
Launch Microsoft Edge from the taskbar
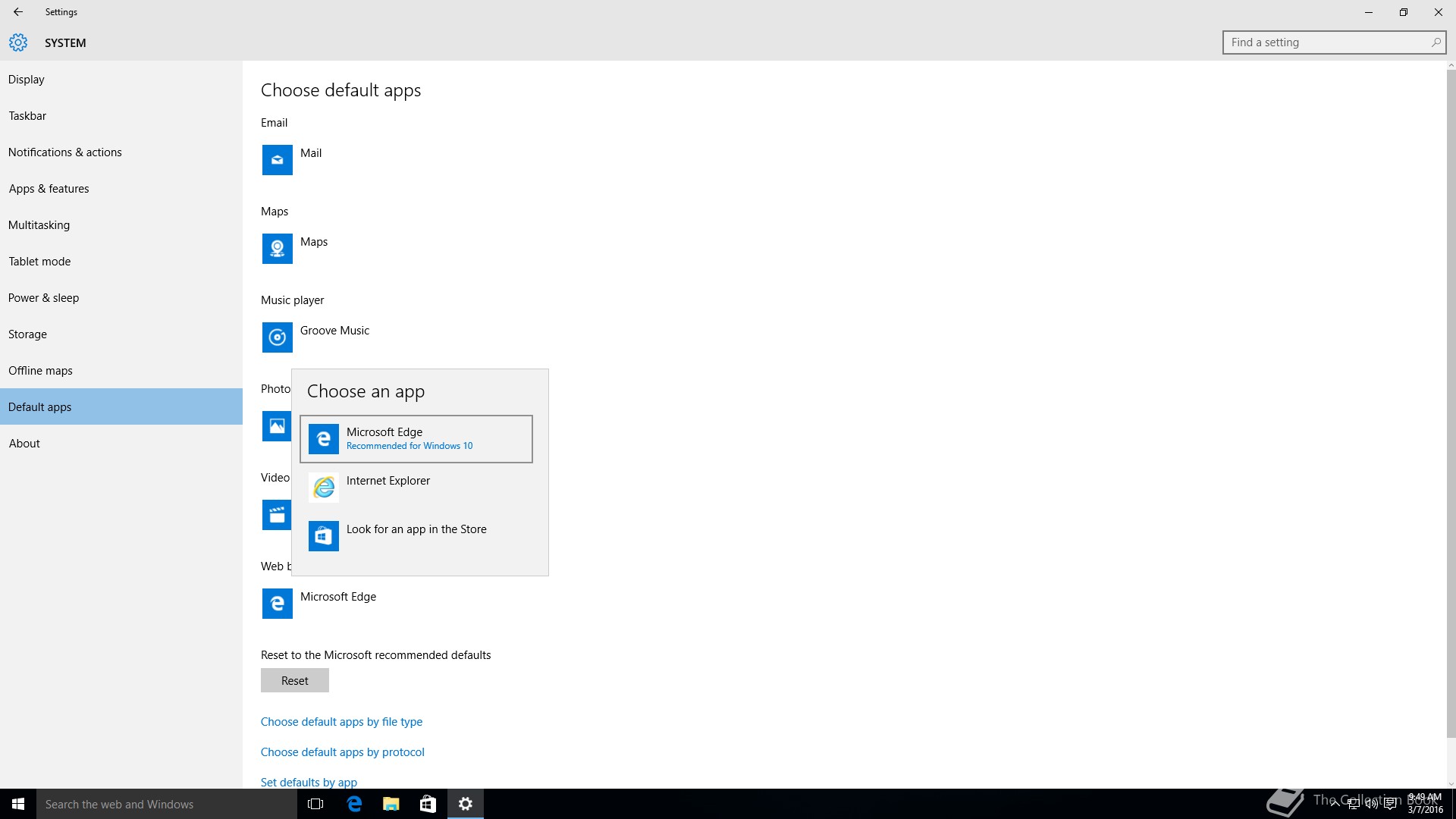(x=353, y=804)
